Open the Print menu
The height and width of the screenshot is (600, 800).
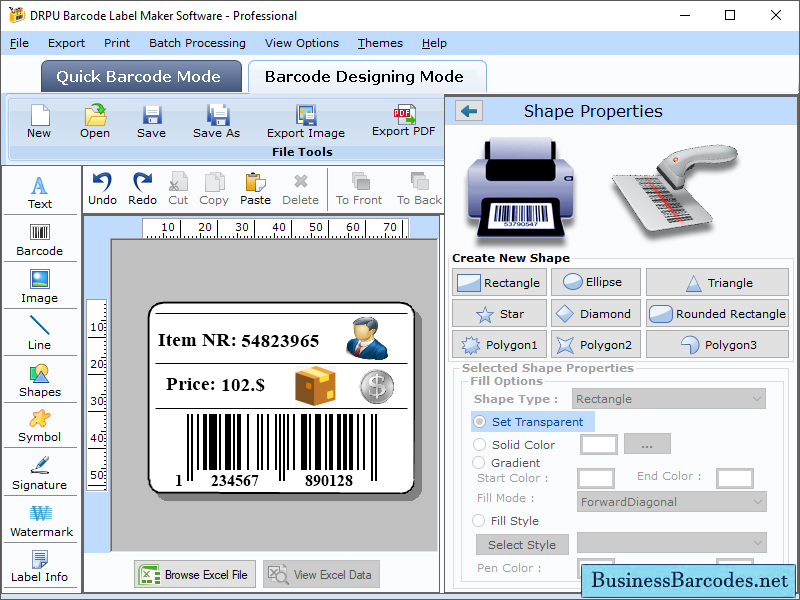point(117,43)
